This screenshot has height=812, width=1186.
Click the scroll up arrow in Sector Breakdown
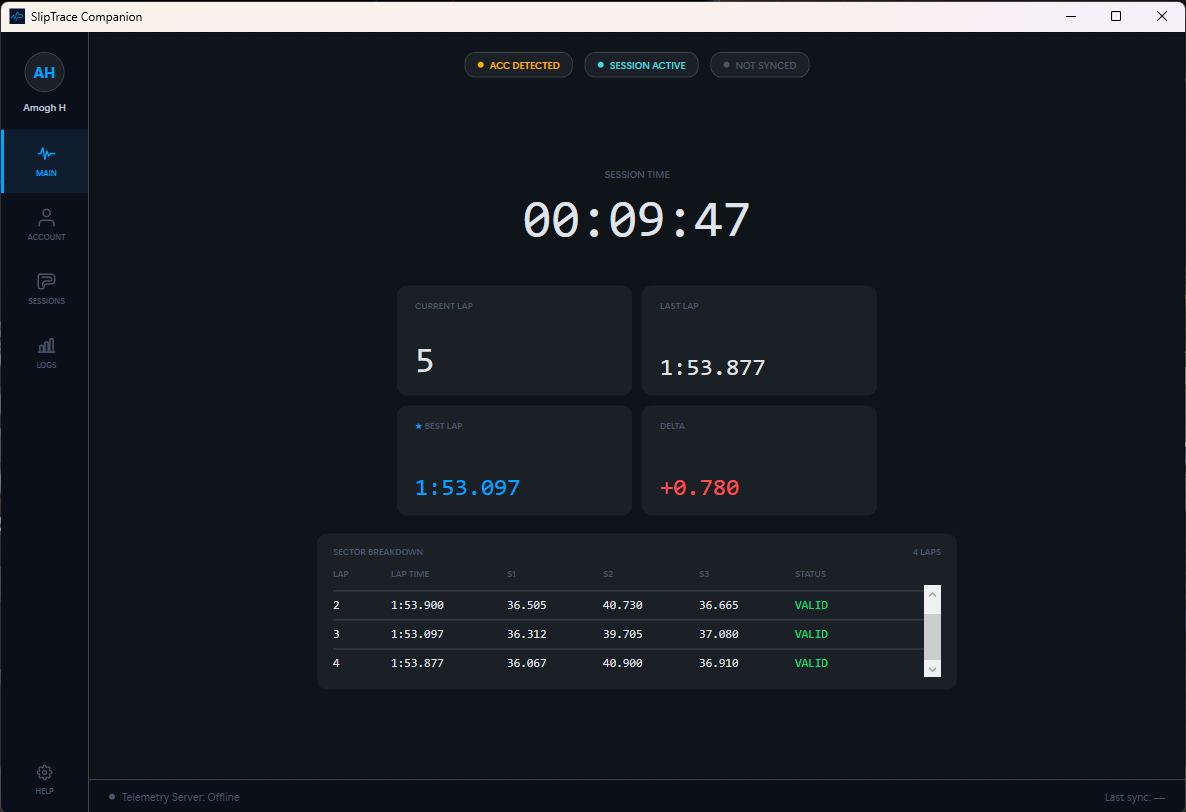[933, 594]
